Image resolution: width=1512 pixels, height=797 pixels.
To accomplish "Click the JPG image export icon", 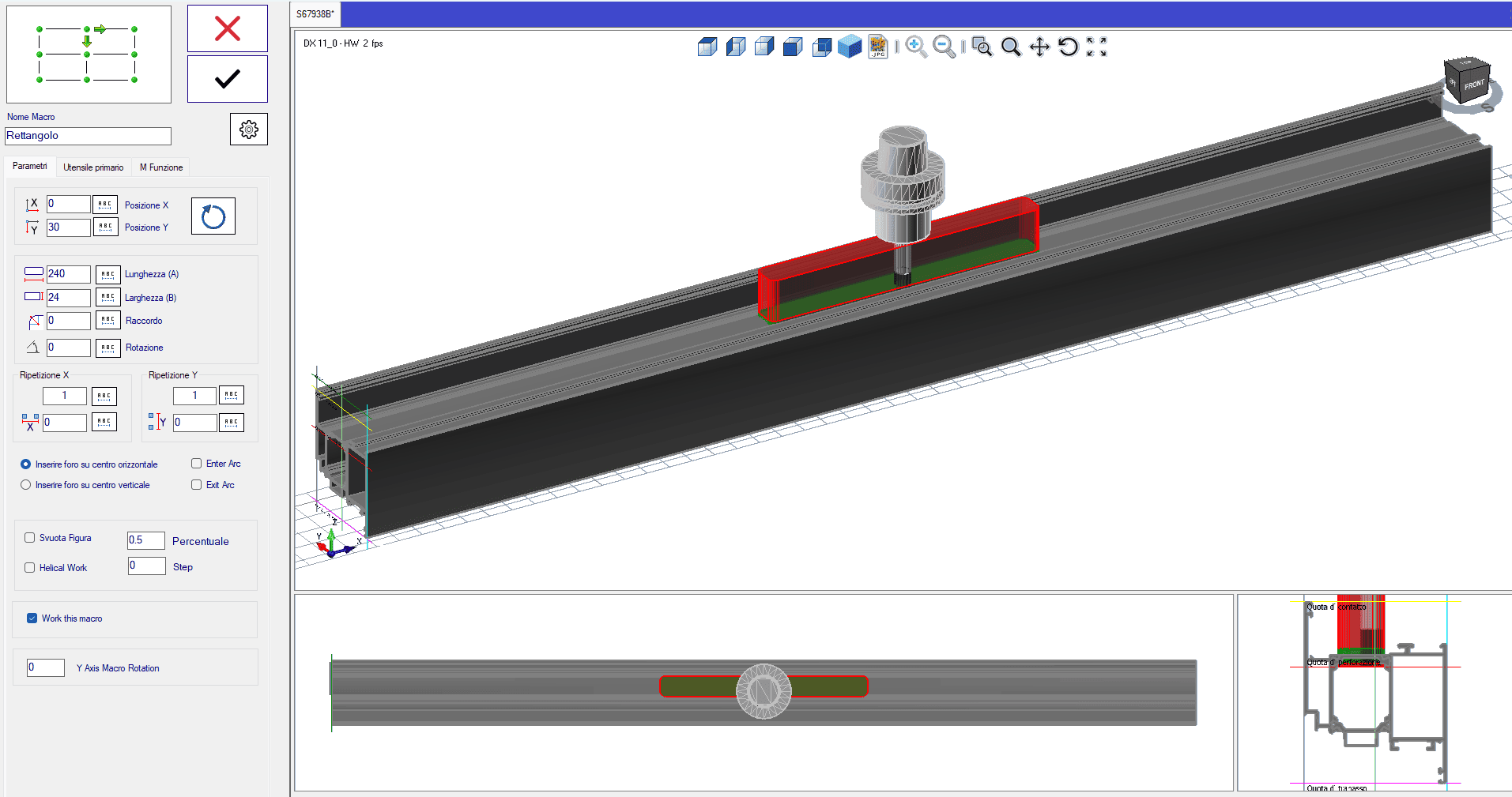I will [x=877, y=47].
